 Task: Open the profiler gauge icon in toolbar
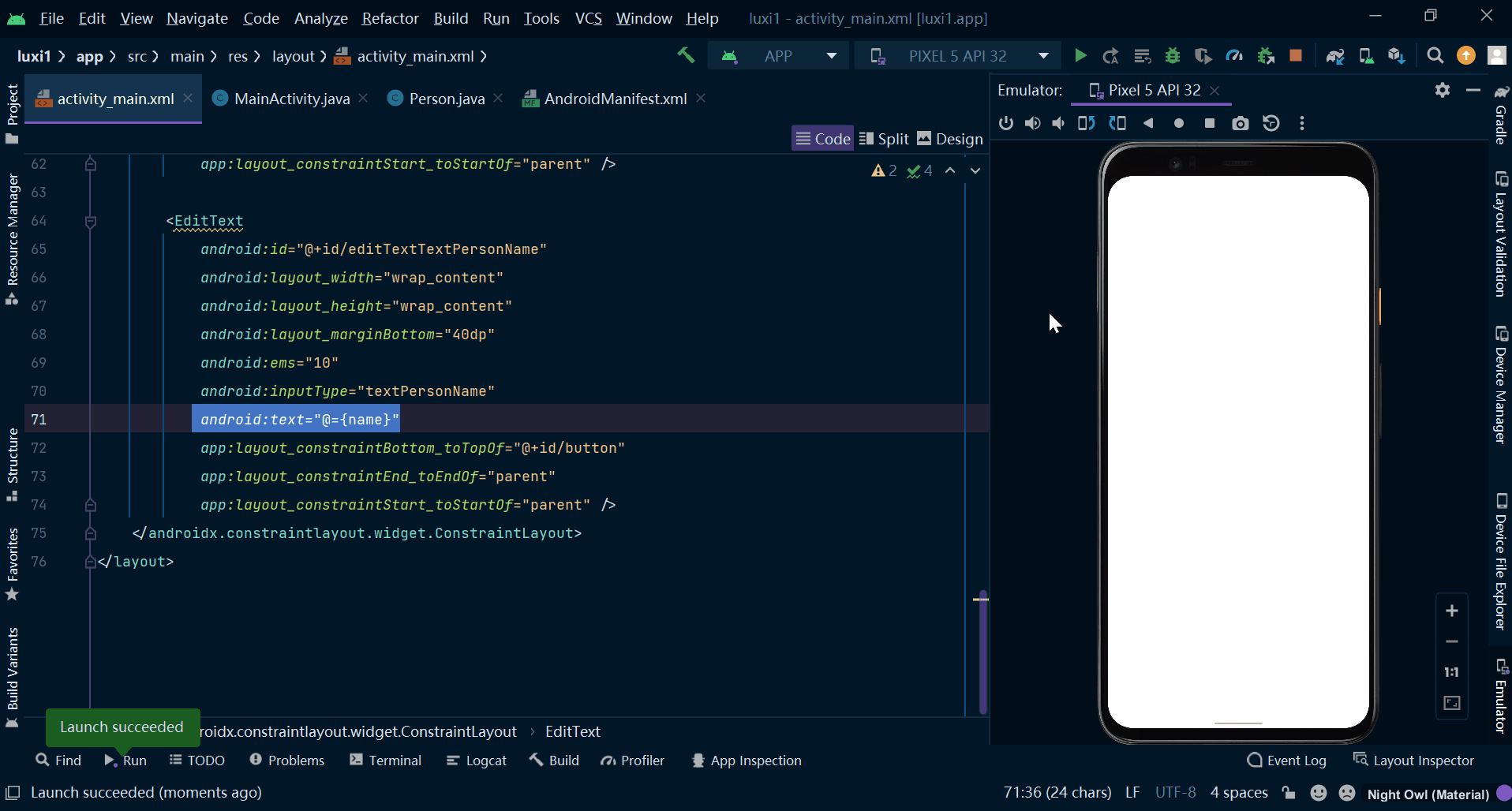click(x=1234, y=55)
